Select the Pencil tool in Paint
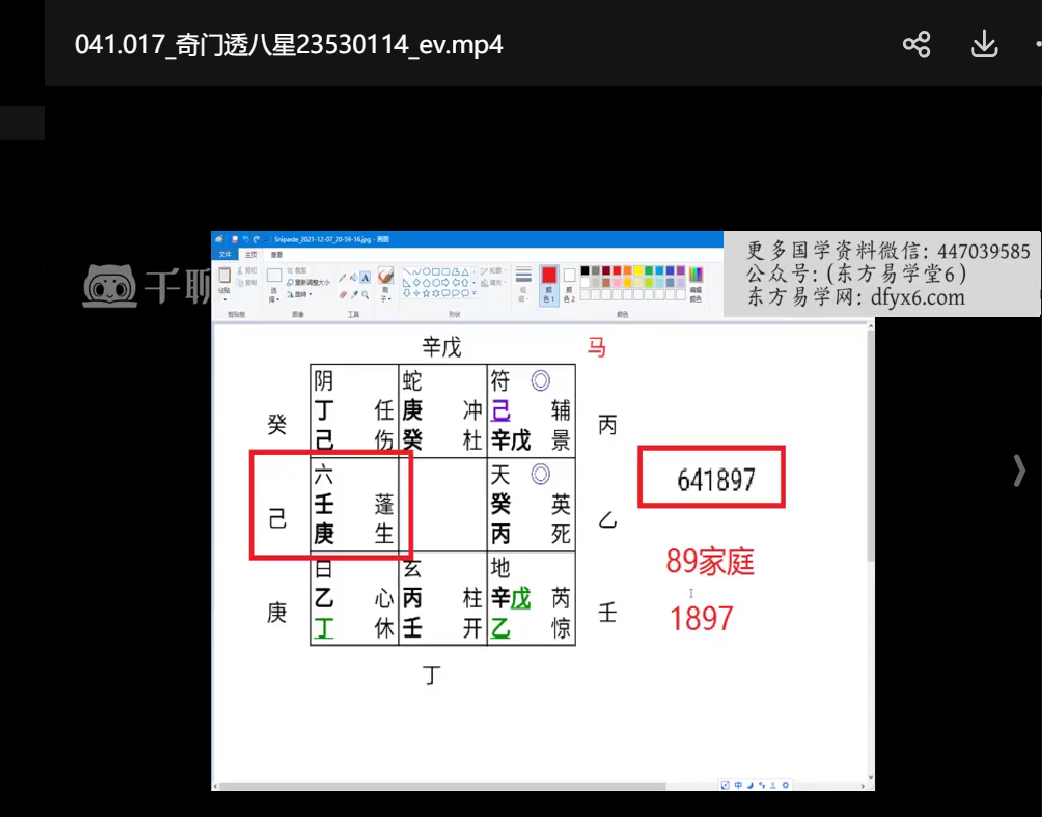 [343, 278]
